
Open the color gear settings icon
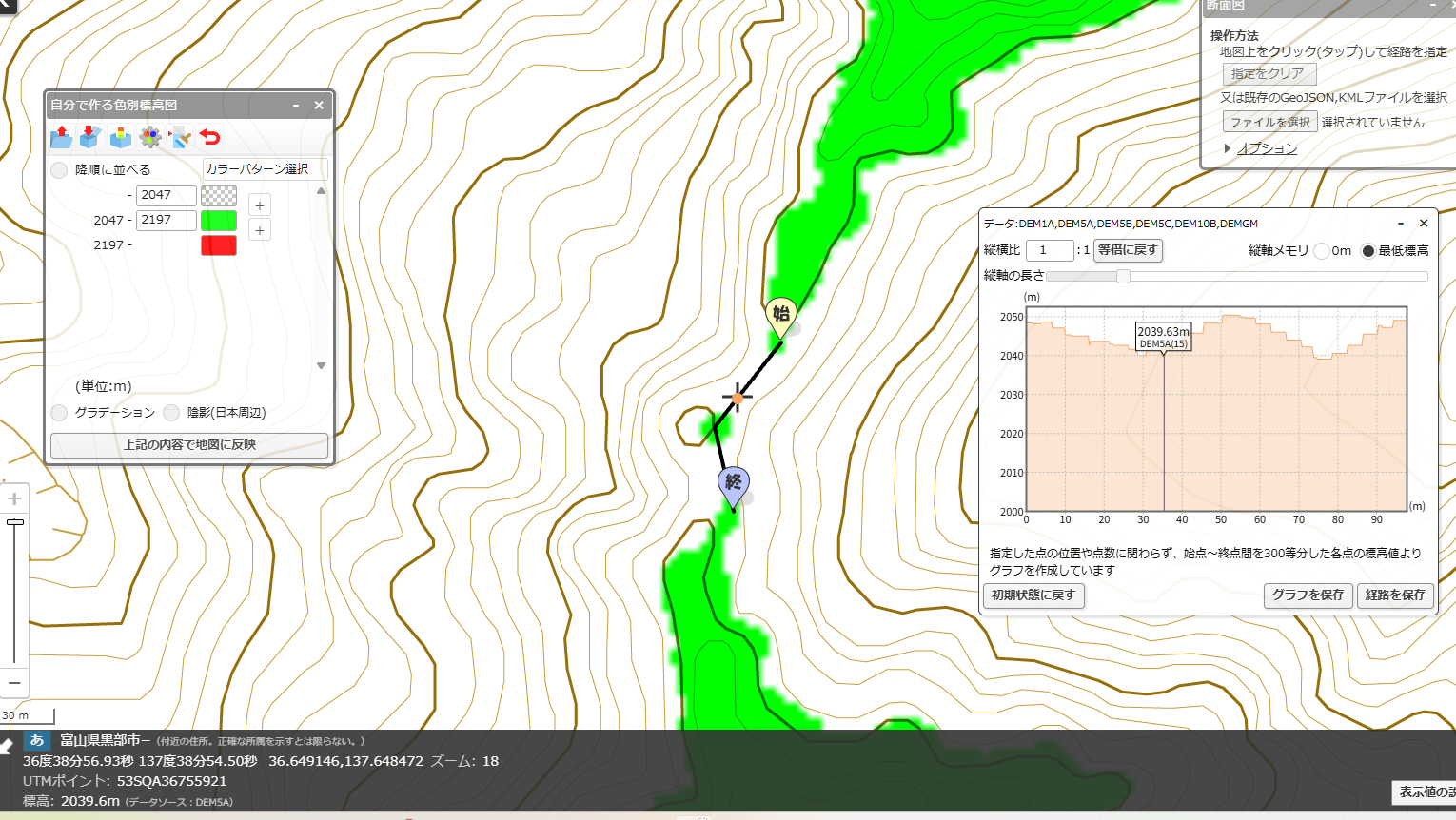[150, 137]
